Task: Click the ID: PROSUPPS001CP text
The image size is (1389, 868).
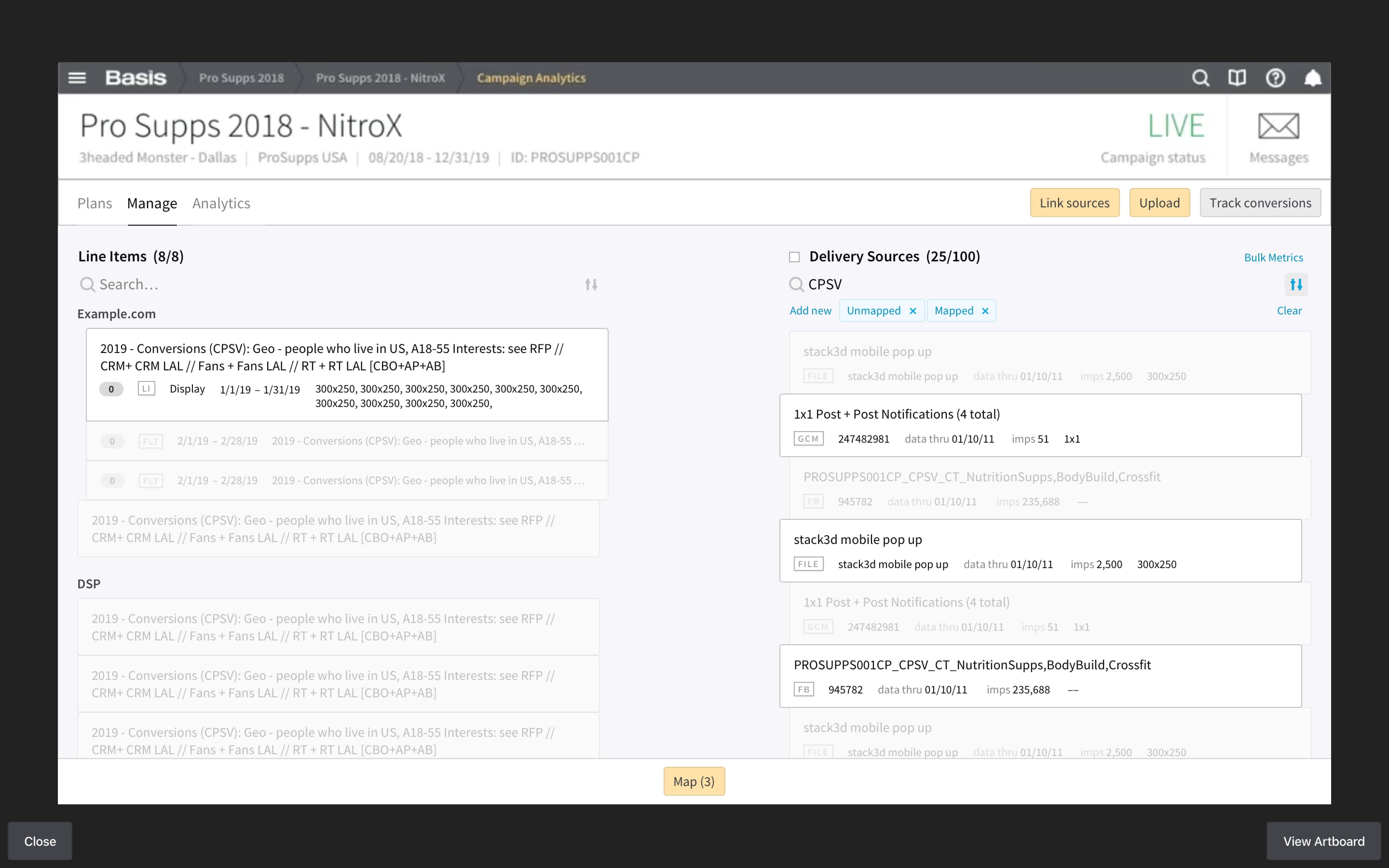Action: tap(575, 157)
